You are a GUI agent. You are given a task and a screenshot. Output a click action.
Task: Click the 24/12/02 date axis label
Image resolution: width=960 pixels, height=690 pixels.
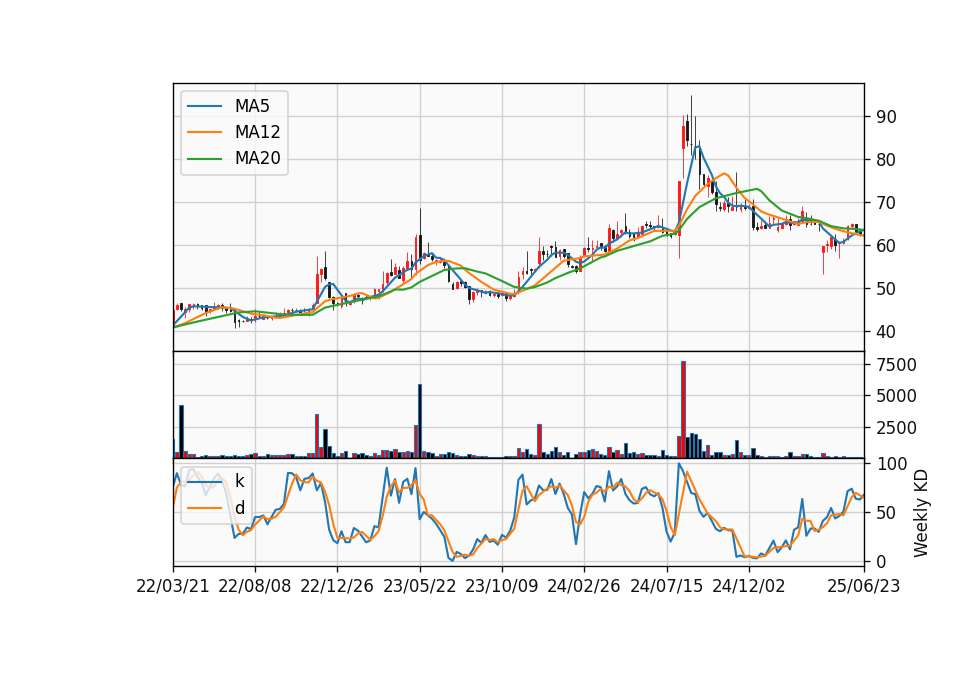point(748,586)
